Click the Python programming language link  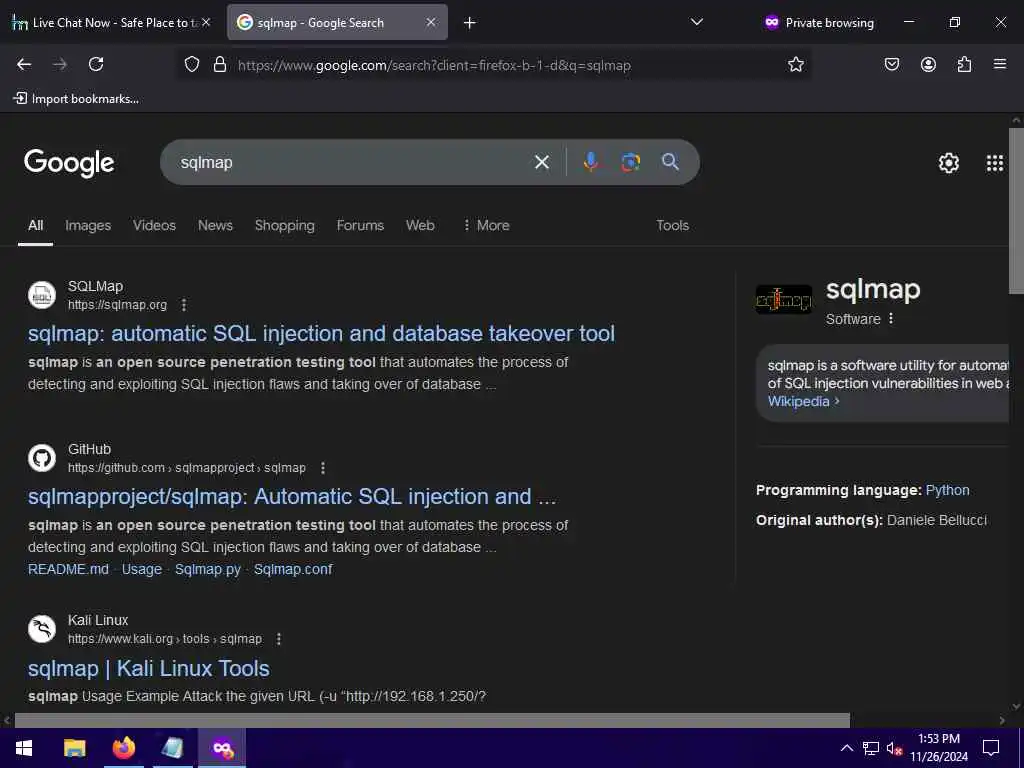(x=948, y=490)
